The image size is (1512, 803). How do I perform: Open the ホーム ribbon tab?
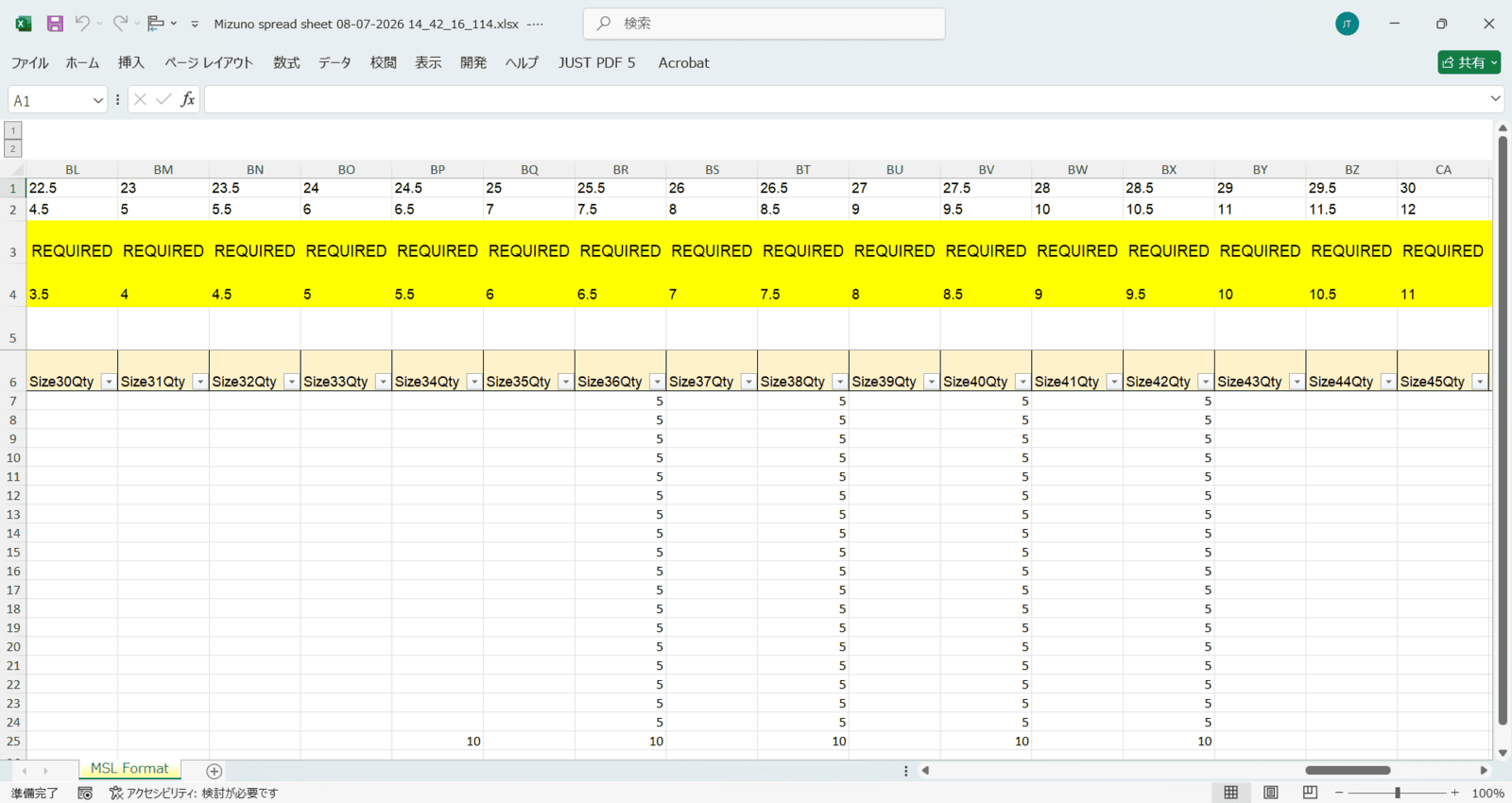82,62
